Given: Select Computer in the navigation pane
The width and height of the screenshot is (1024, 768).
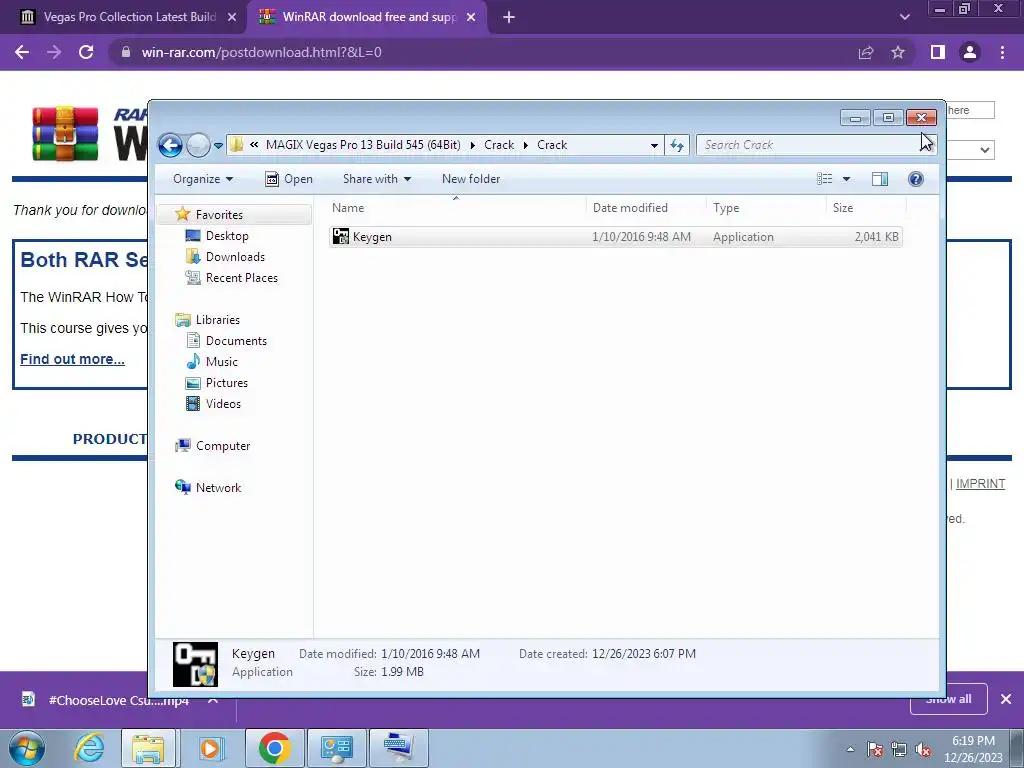Looking at the screenshot, I should [223, 446].
